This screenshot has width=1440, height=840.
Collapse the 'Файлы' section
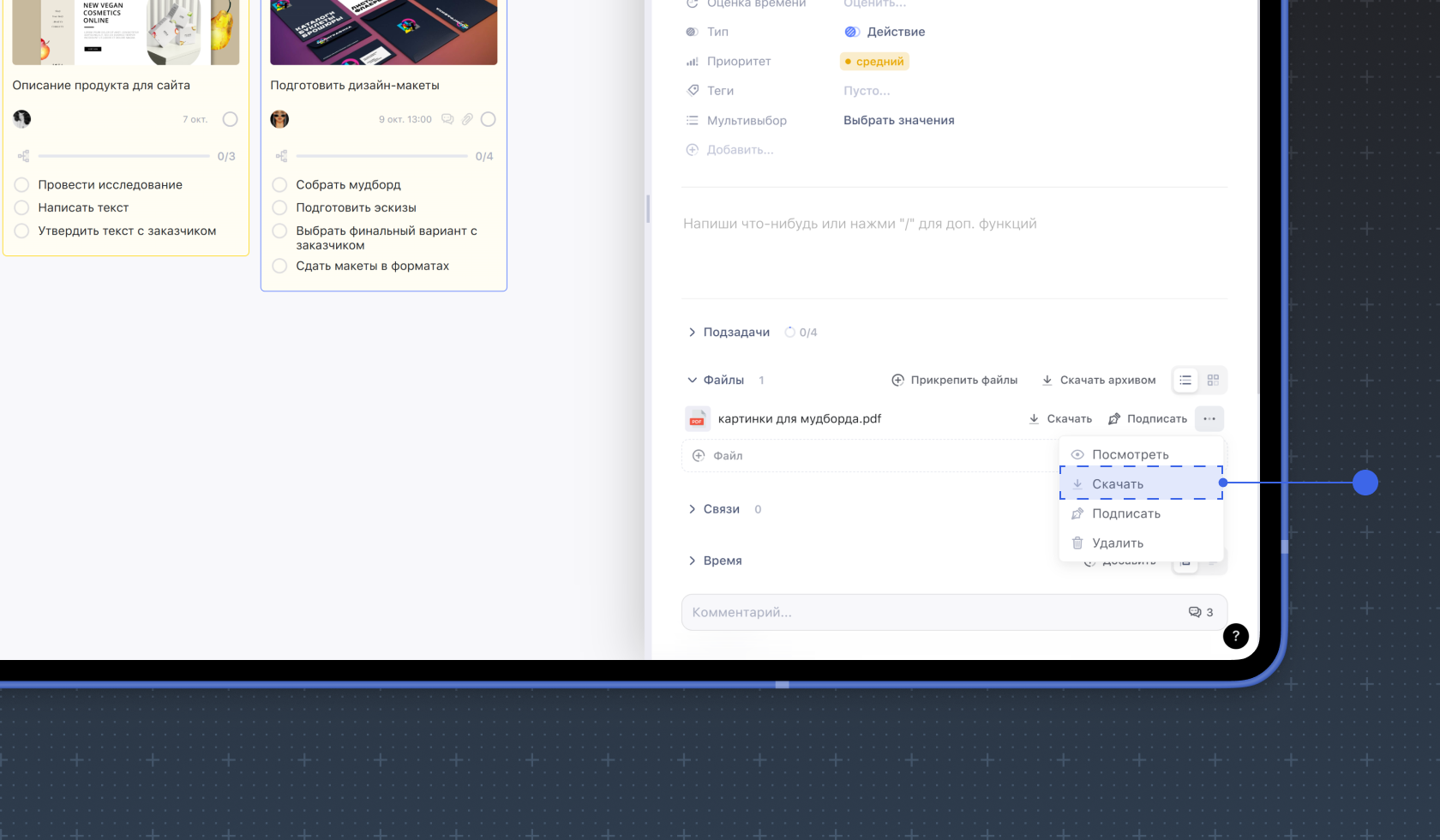tap(692, 381)
